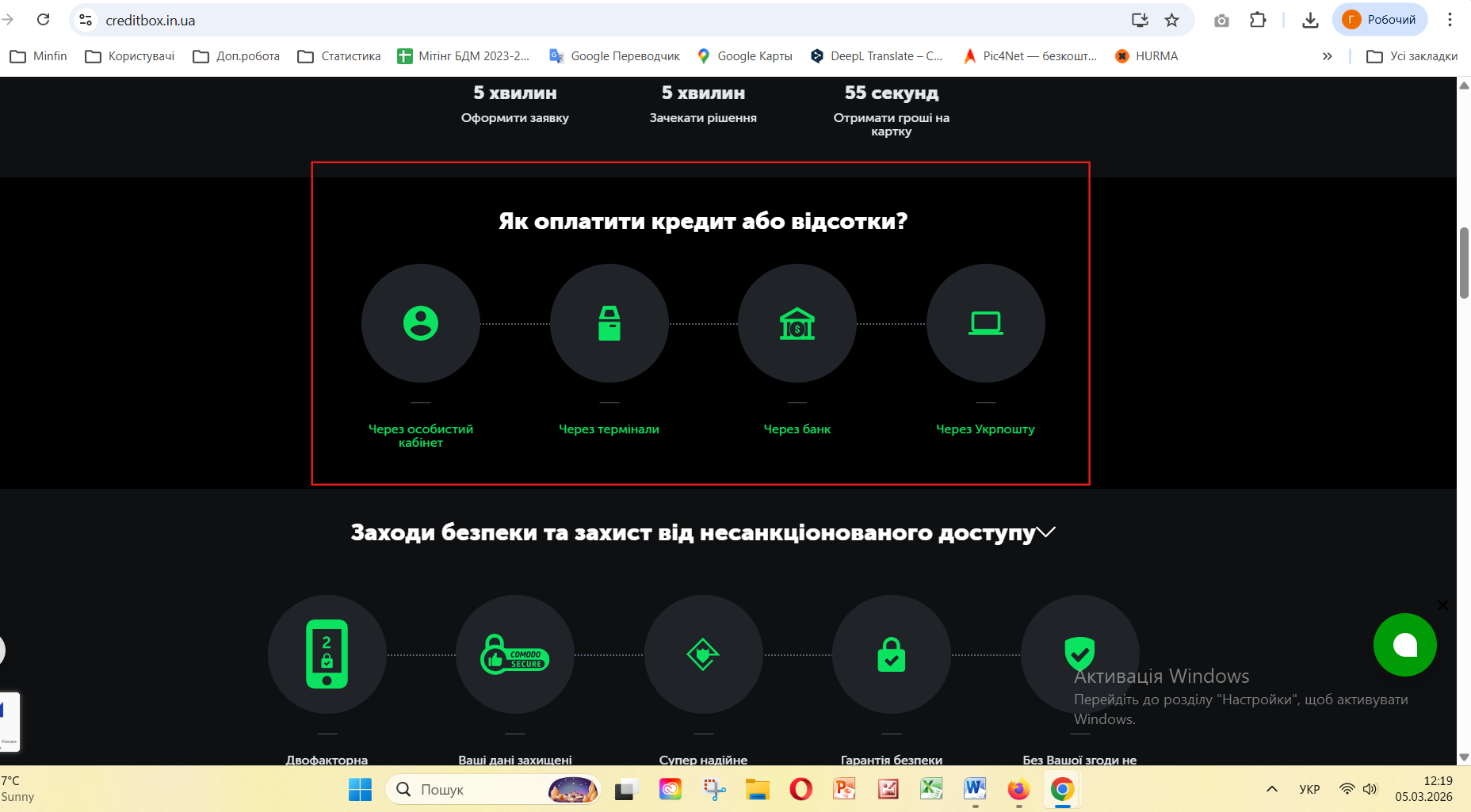Open Chrome three-dot menu
1471x812 pixels.
tap(1450, 20)
